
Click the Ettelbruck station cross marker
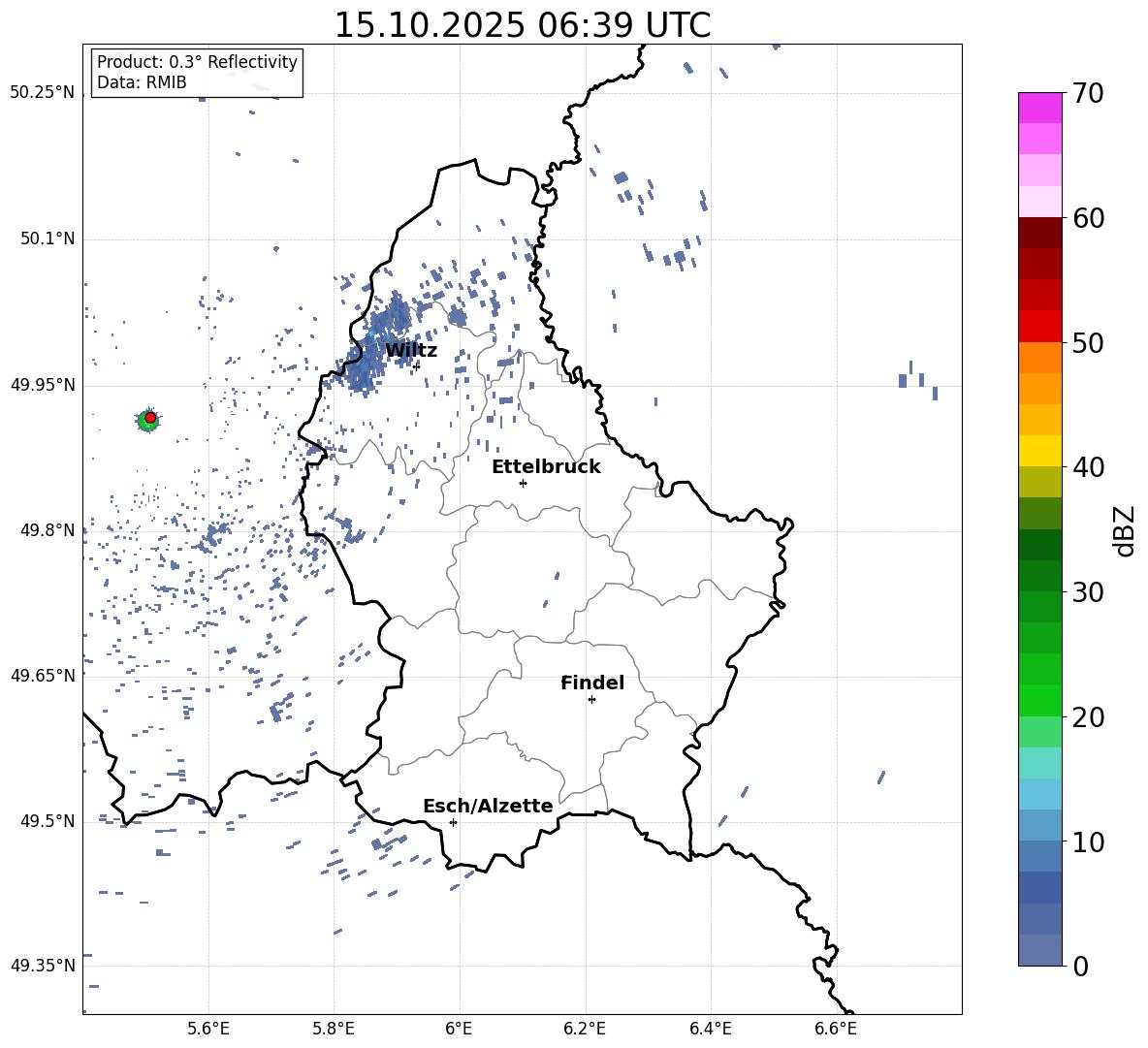coord(523,483)
